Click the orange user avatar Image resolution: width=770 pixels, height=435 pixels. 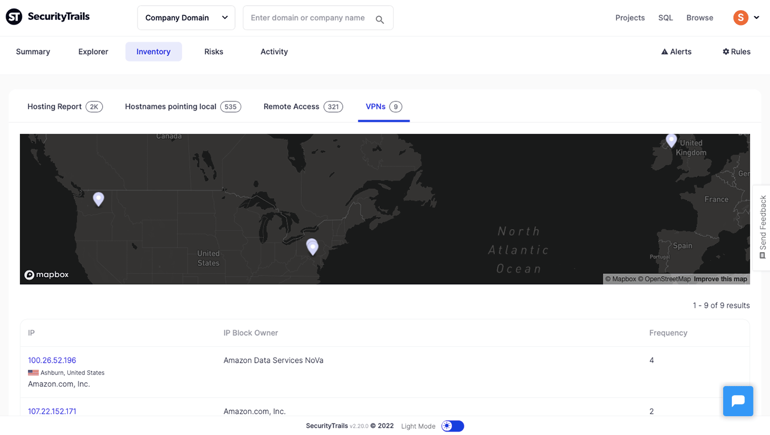tap(741, 18)
